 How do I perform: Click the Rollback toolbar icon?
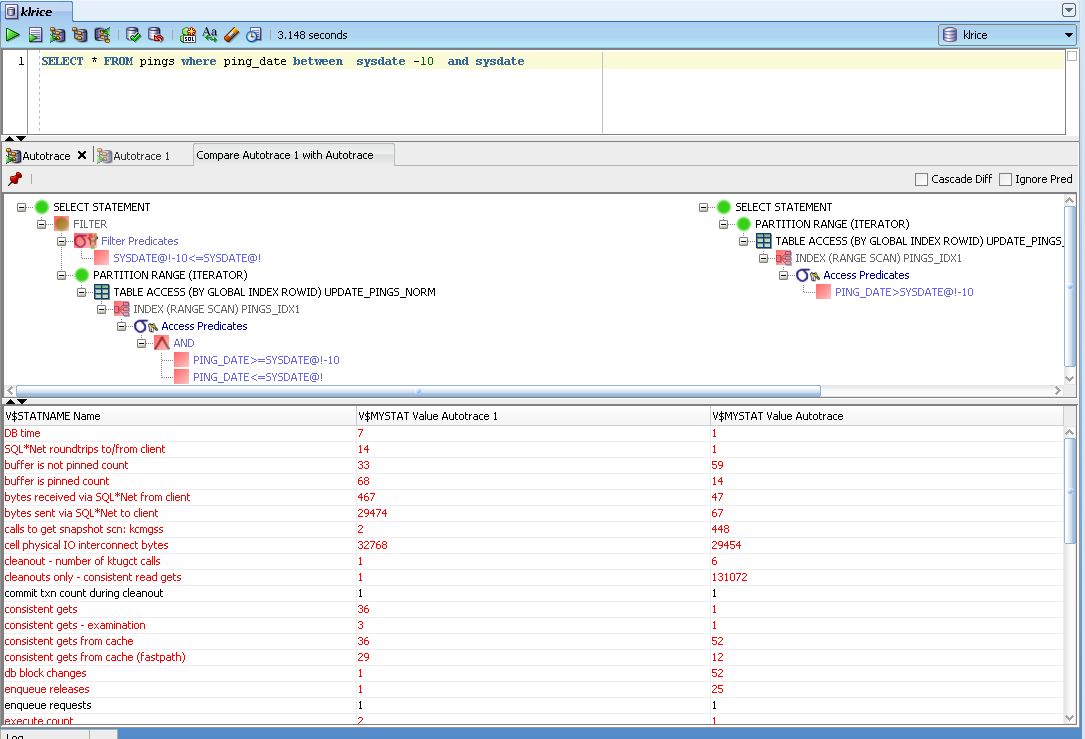point(156,35)
